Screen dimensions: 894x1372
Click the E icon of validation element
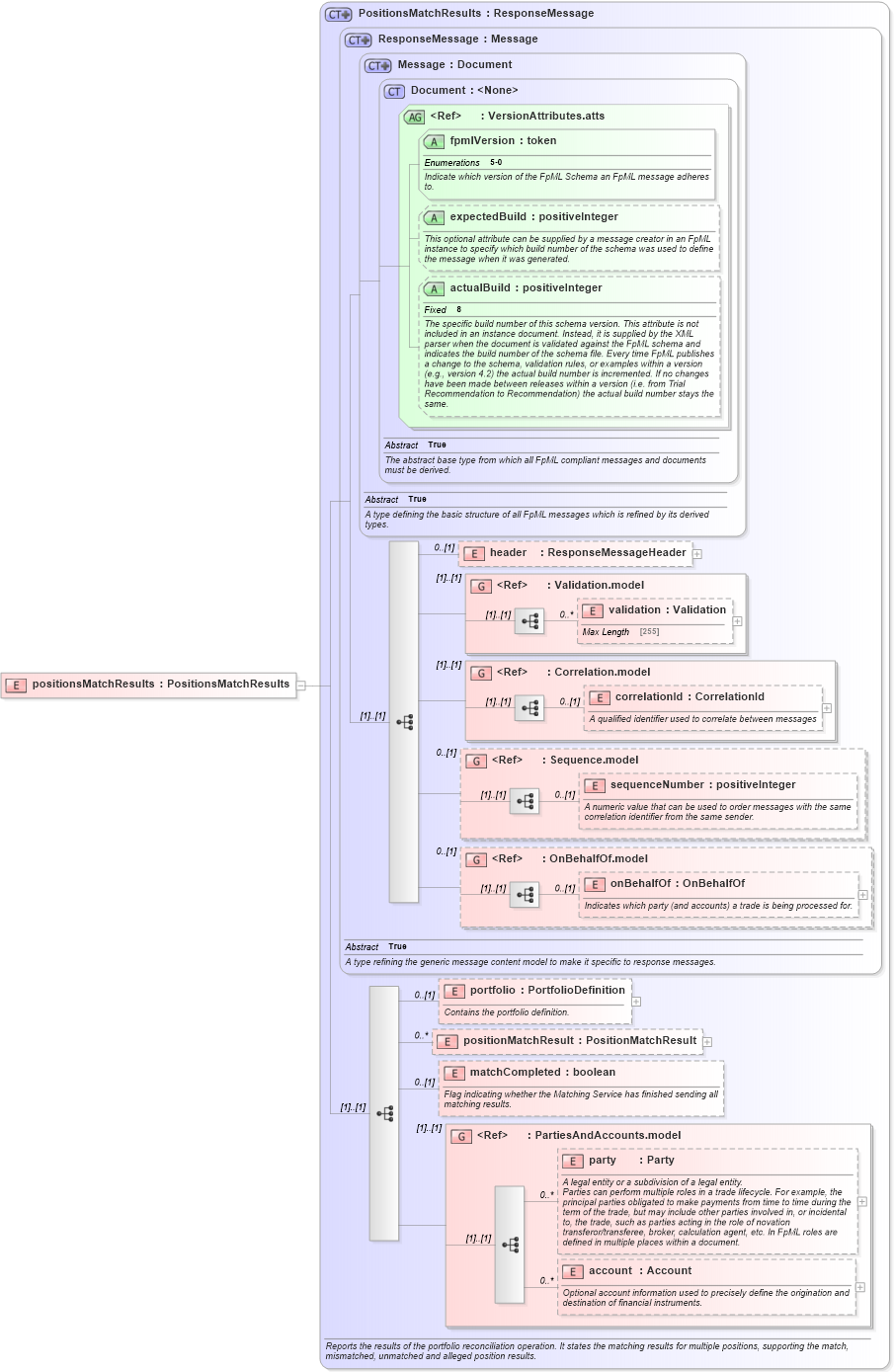pos(592,610)
